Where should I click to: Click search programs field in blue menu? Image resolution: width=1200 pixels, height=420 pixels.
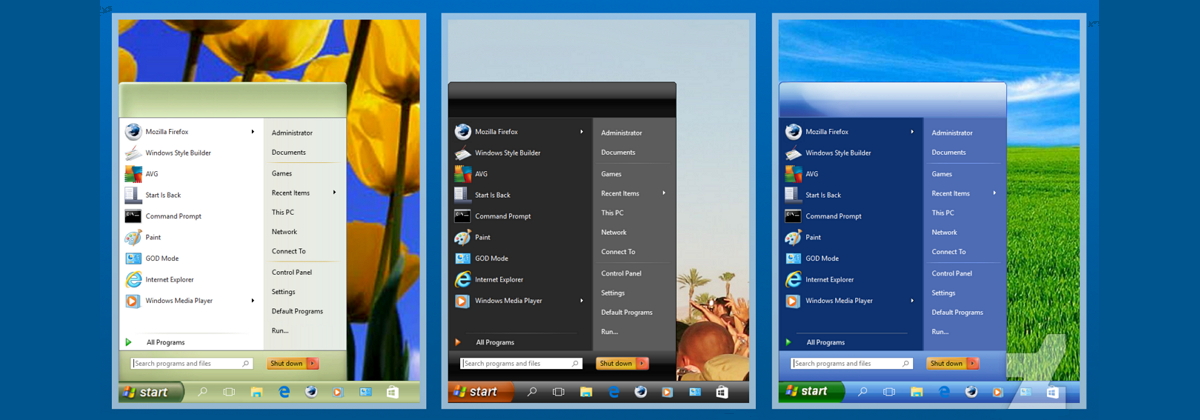[851, 364]
